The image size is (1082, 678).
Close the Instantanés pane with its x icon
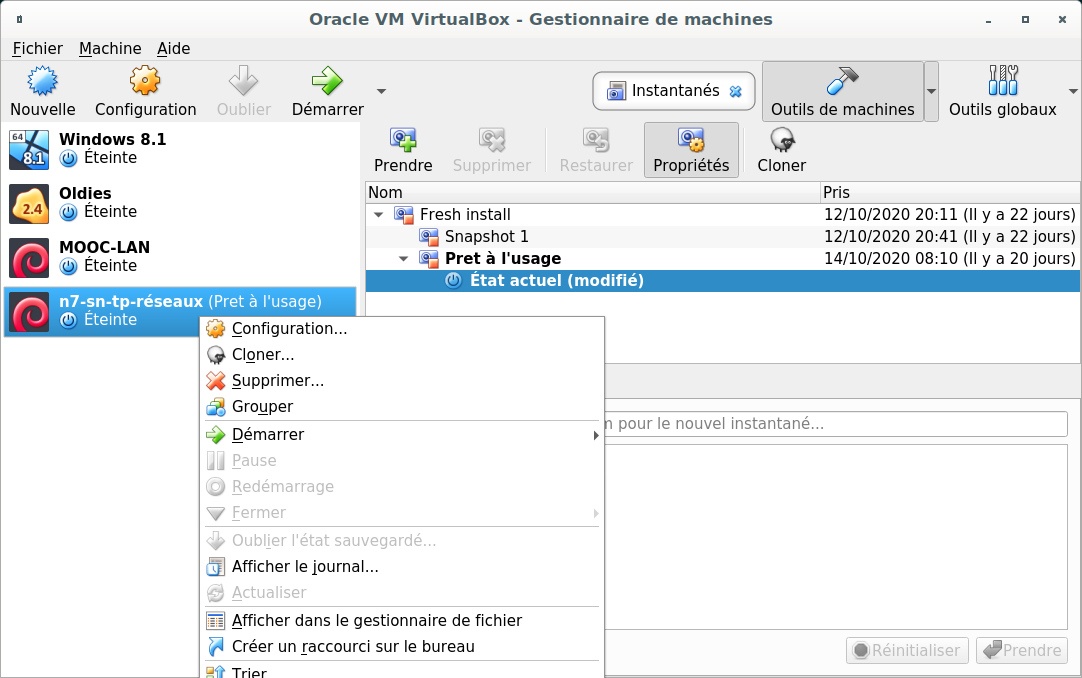pos(736,91)
